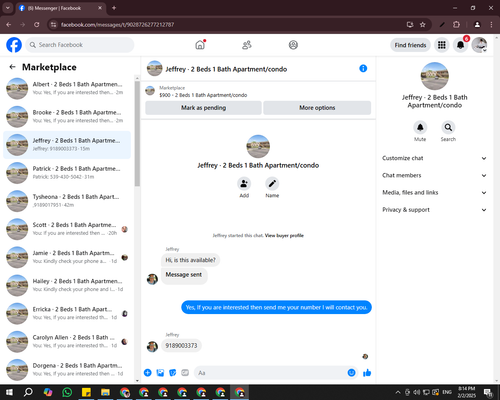
Task: Click the 'Hi, is this available?' message
Action: point(190,260)
